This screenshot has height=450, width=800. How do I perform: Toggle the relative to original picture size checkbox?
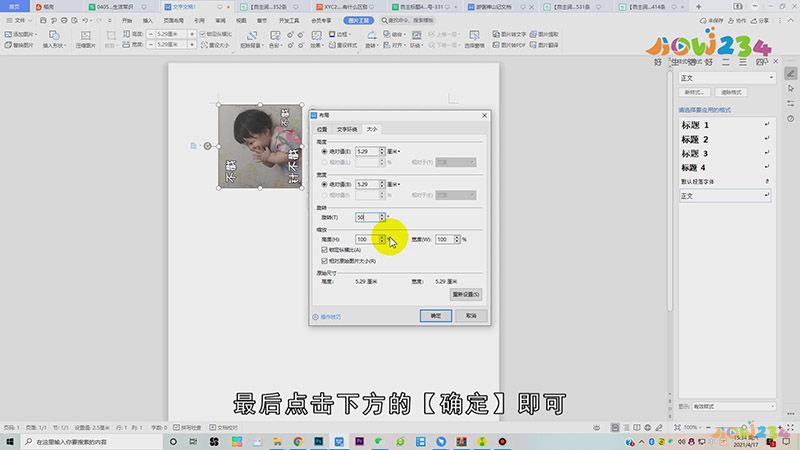324,261
